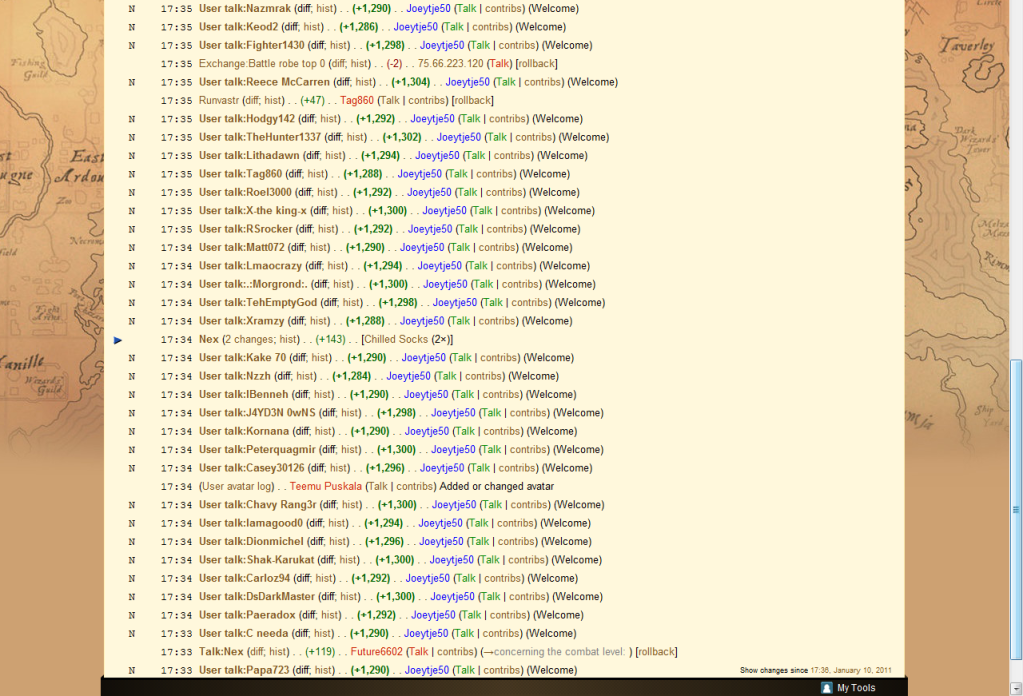Screen dimensions: 1023x696
Task: Open User talk:Papa723 page
Action: click(244, 670)
